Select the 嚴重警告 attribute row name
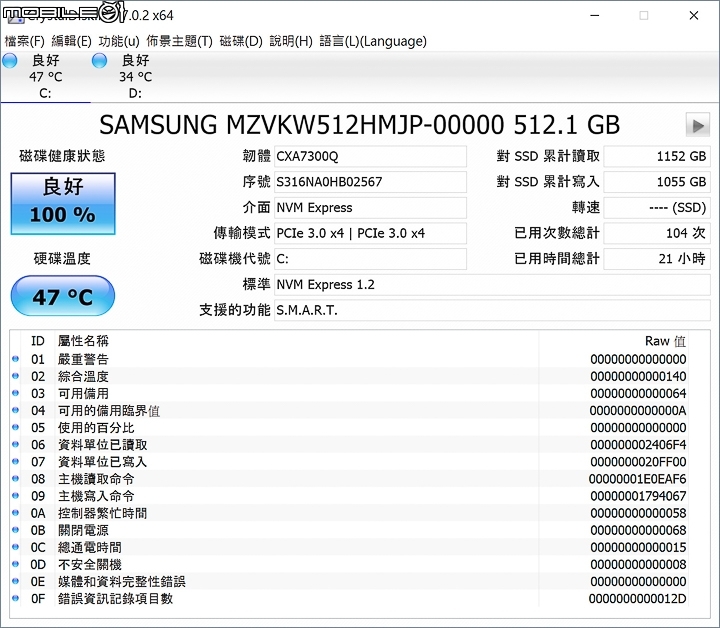The image size is (720, 628). (x=83, y=359)
